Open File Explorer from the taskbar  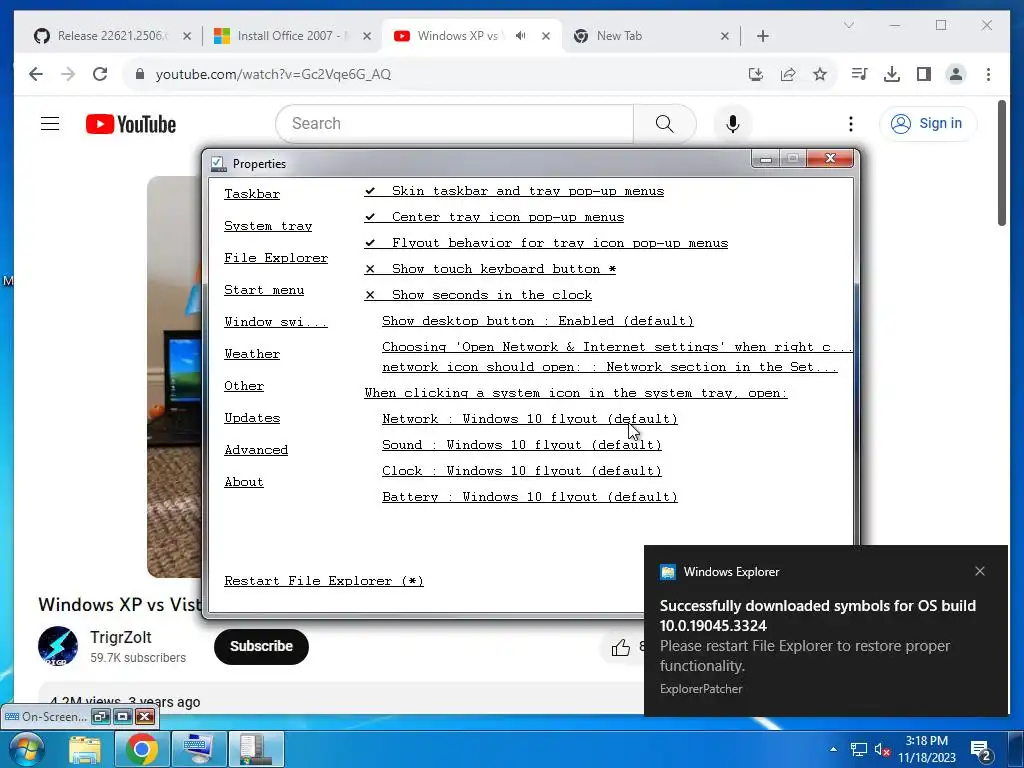85,749
